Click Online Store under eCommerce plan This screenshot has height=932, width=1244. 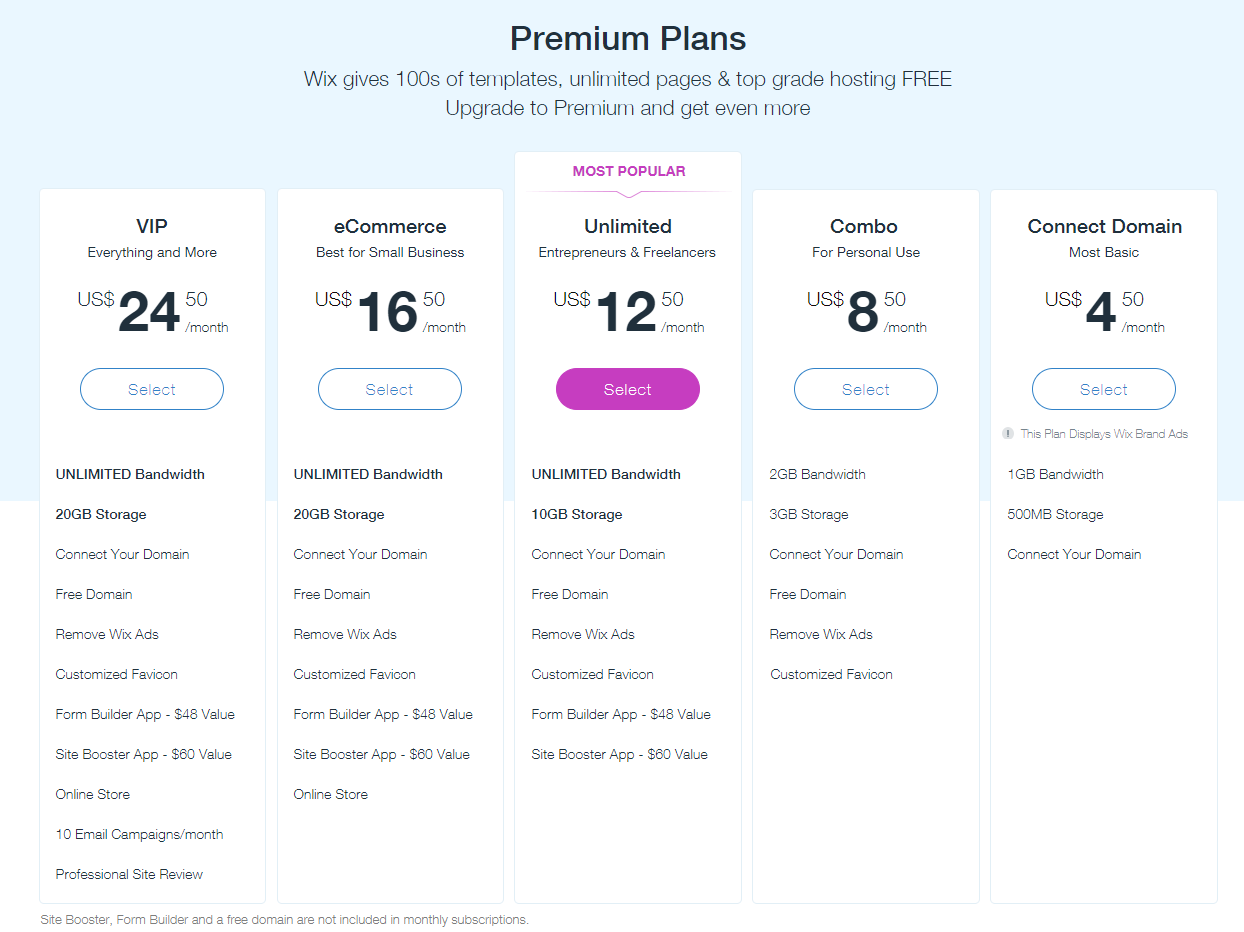(330, 794)
